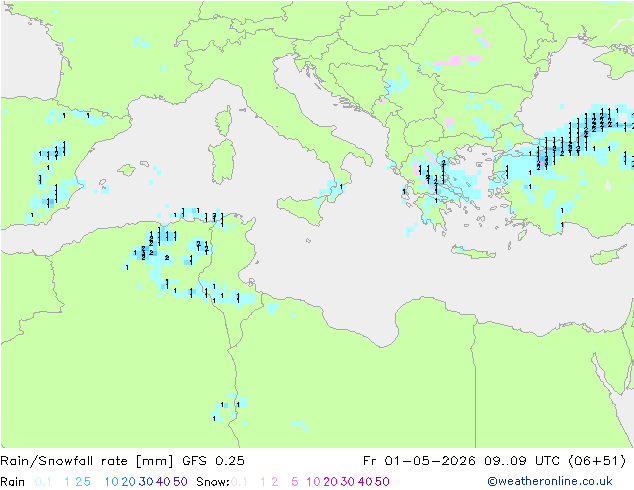This screenshot has width=634, height=490.
Task: Select the 30 value in Rain legend
Action: pyautogui.click(x=146, y=482)
